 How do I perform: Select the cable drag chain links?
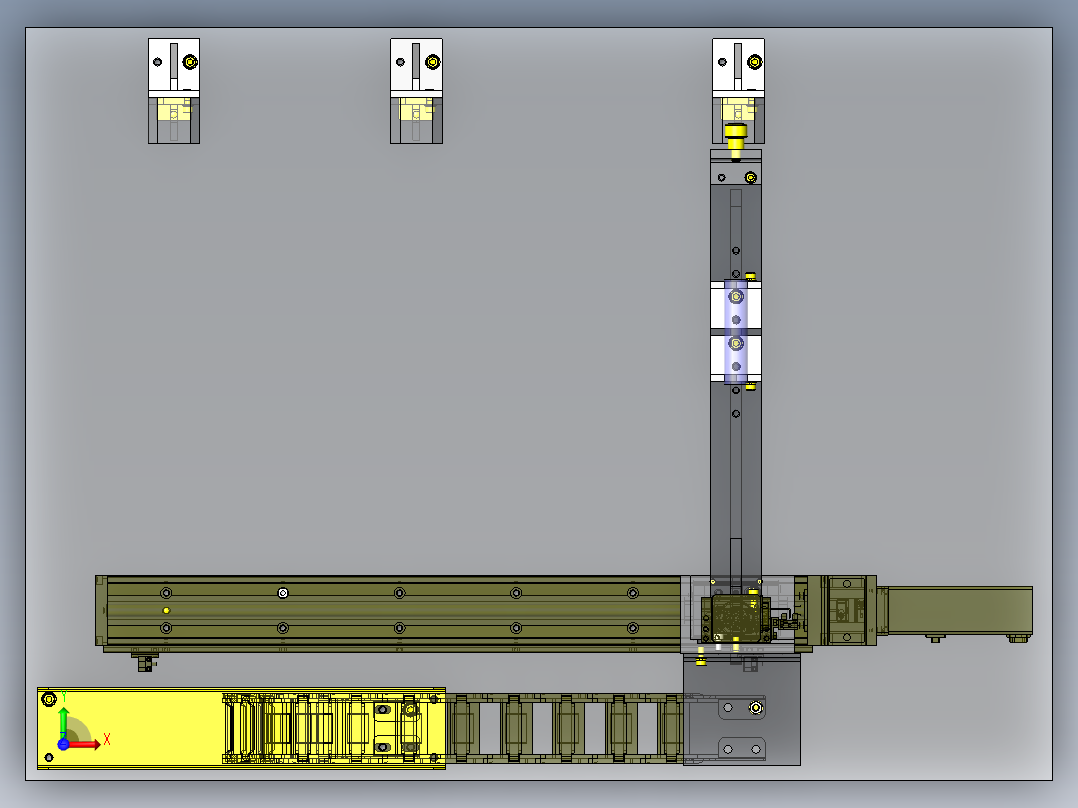click(564, 729)
